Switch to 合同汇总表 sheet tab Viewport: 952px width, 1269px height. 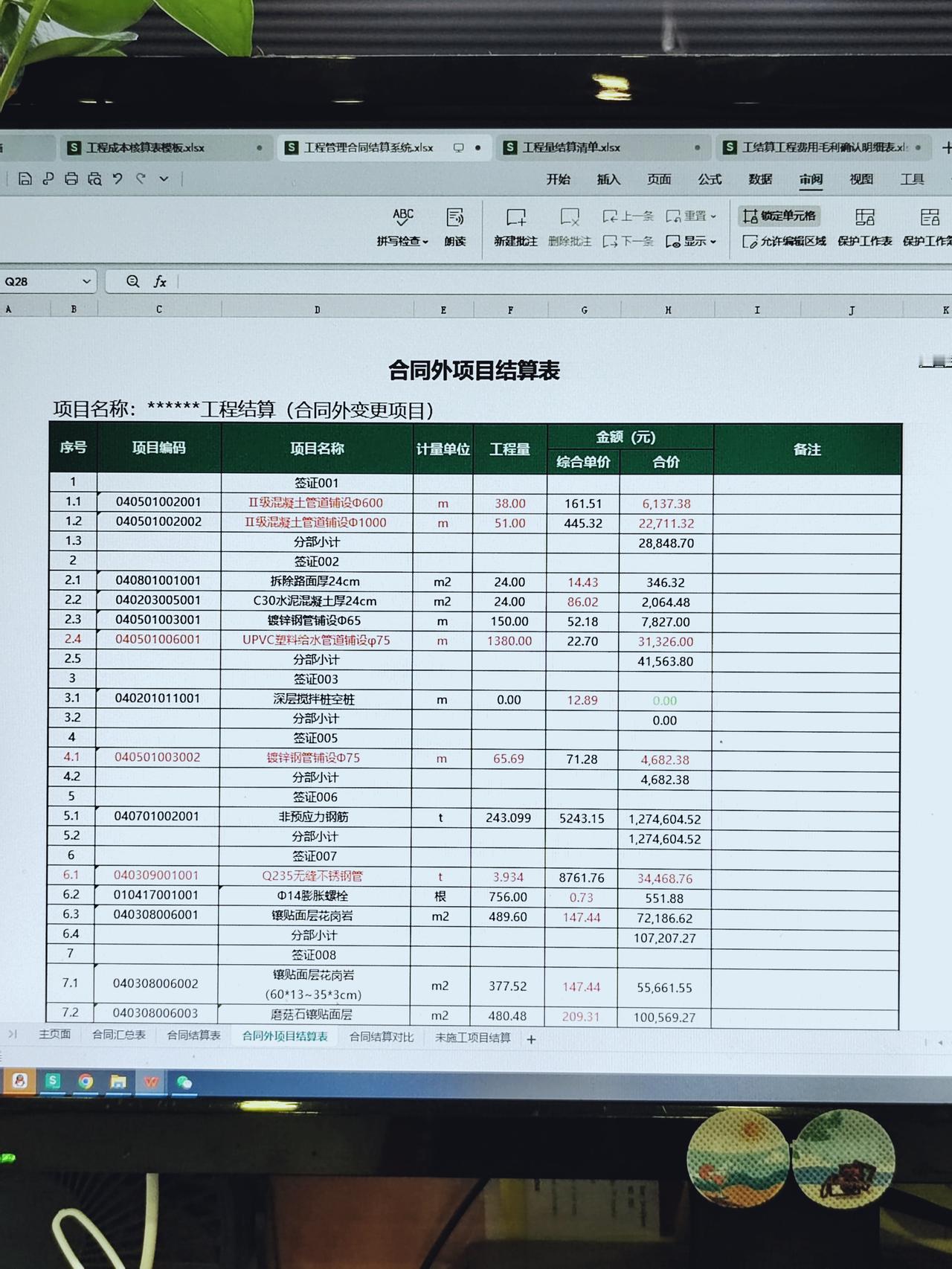coord(119,1035)
